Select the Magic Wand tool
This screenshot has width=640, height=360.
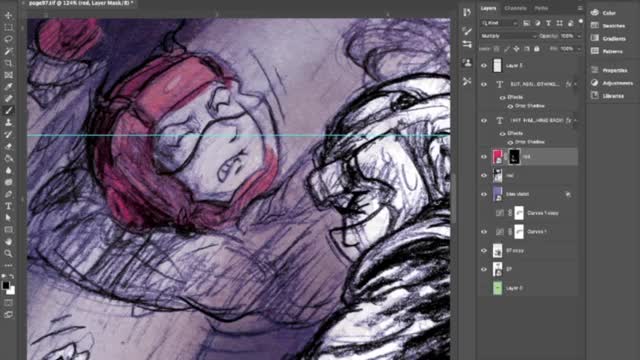[x=8, y=51]
